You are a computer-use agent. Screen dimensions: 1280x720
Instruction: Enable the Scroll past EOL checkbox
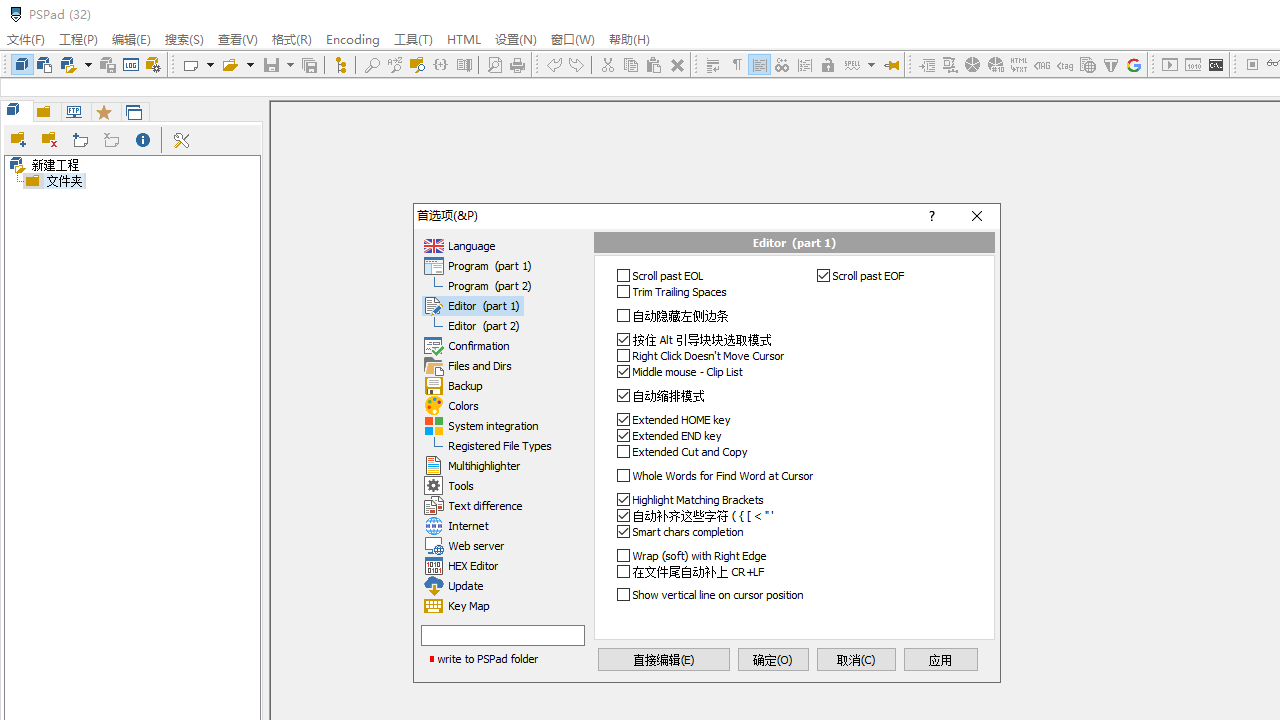point(623,276)
